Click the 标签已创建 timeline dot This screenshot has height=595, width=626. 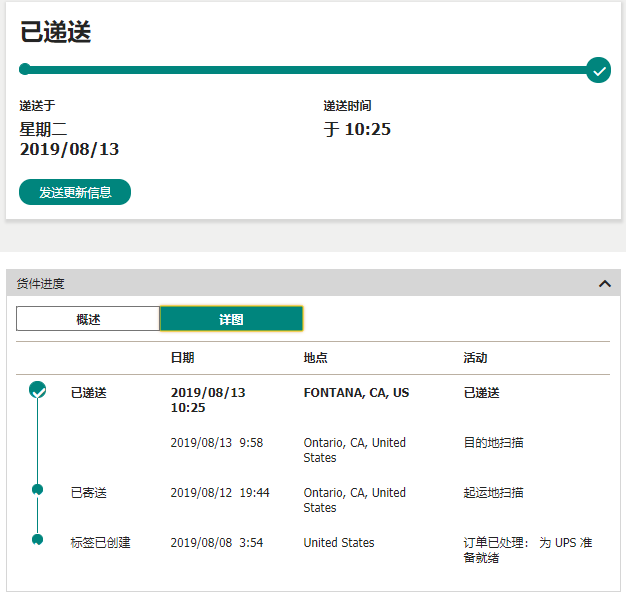click(38, 540)
